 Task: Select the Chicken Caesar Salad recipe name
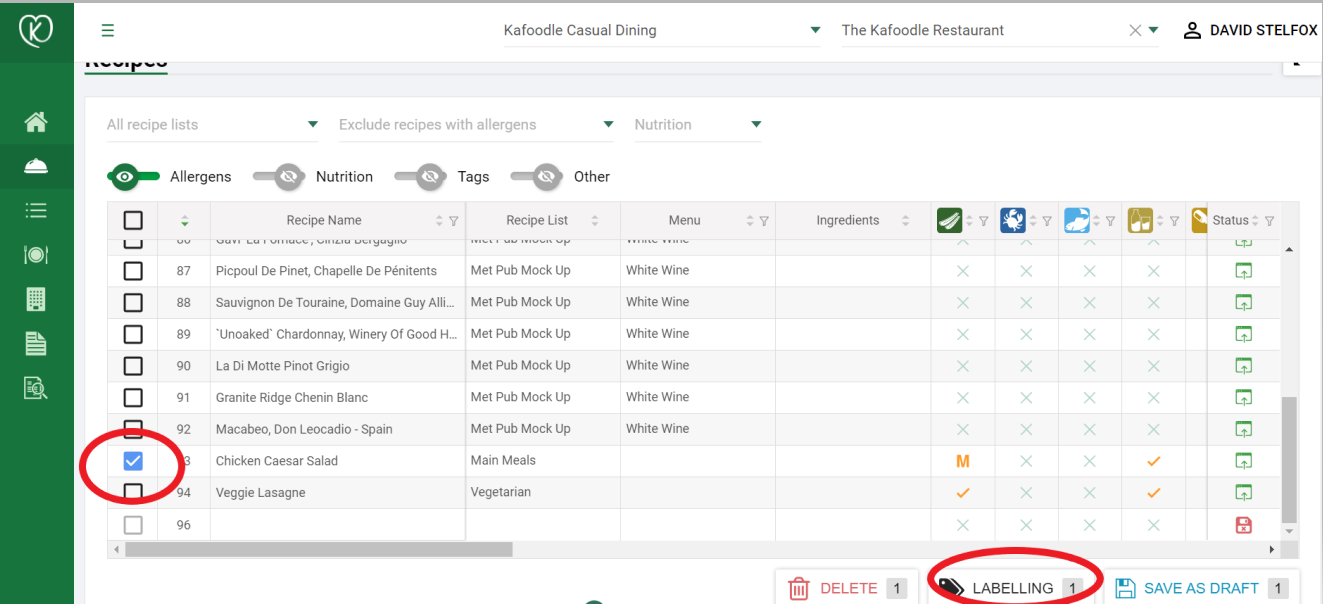[277, 461]
